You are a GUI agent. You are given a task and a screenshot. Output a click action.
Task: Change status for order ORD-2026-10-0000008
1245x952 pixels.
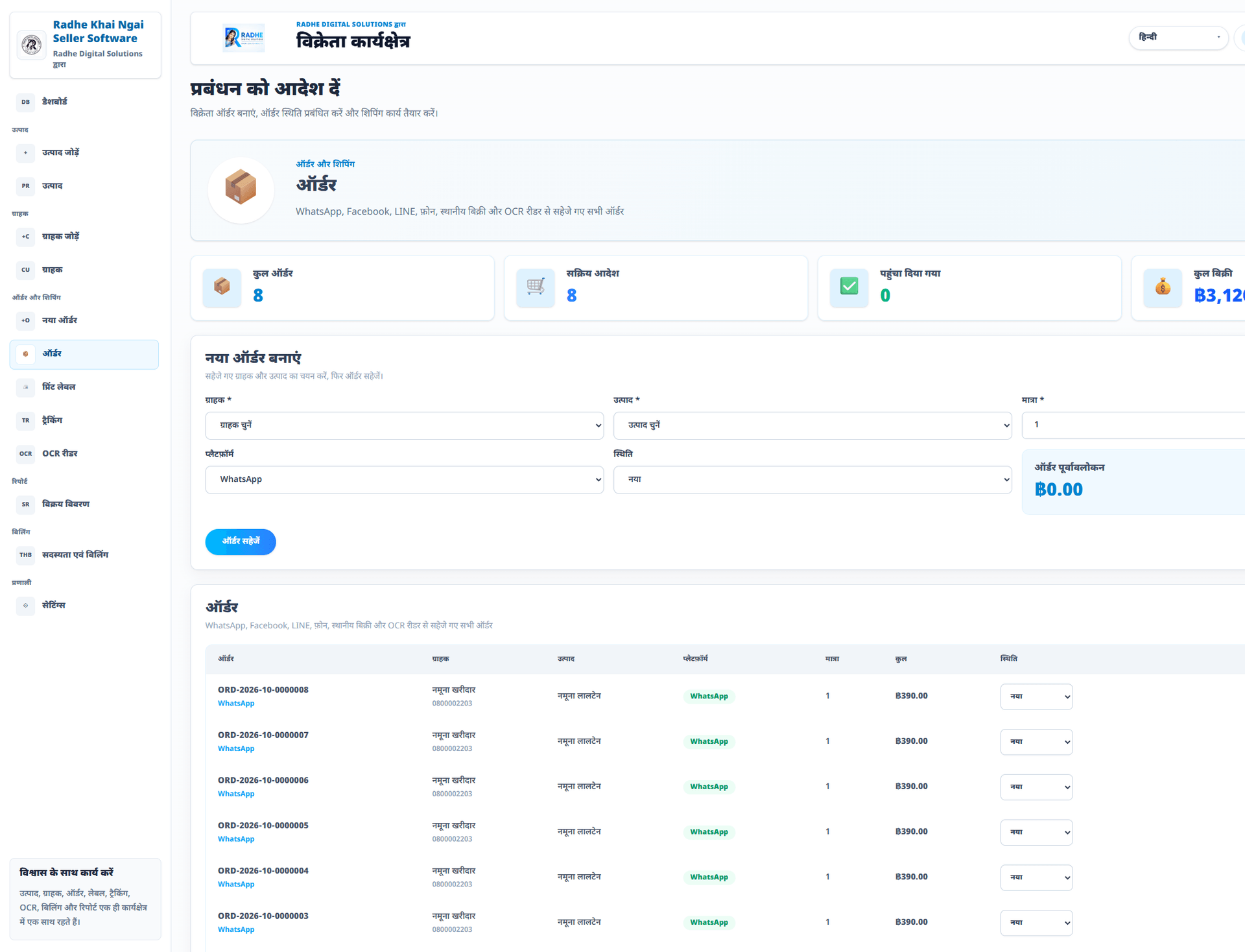pyautogui.click(x=1036, y=696)
